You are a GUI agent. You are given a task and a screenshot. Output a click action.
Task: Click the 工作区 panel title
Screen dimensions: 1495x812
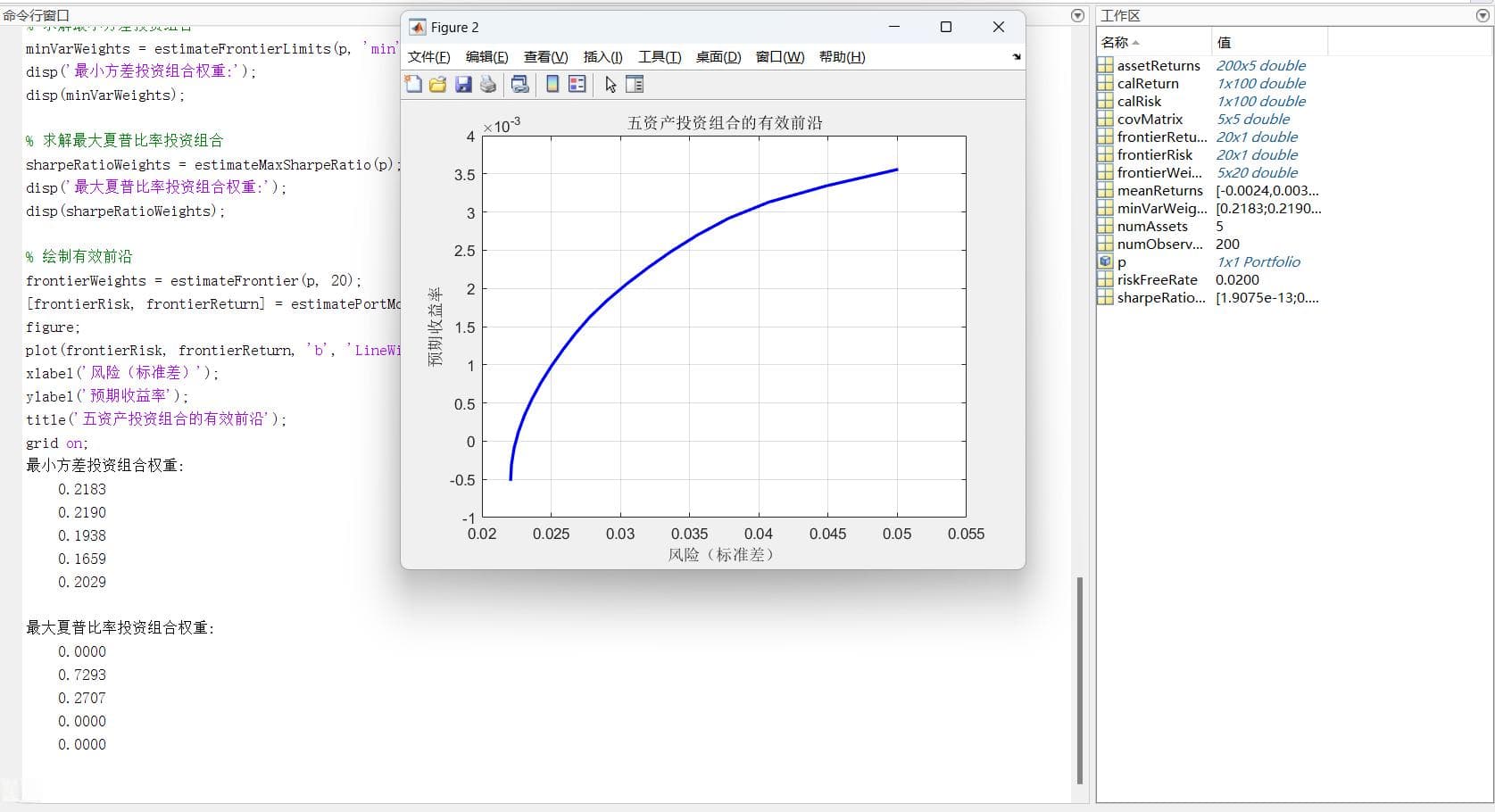[x=1120, y=15]
